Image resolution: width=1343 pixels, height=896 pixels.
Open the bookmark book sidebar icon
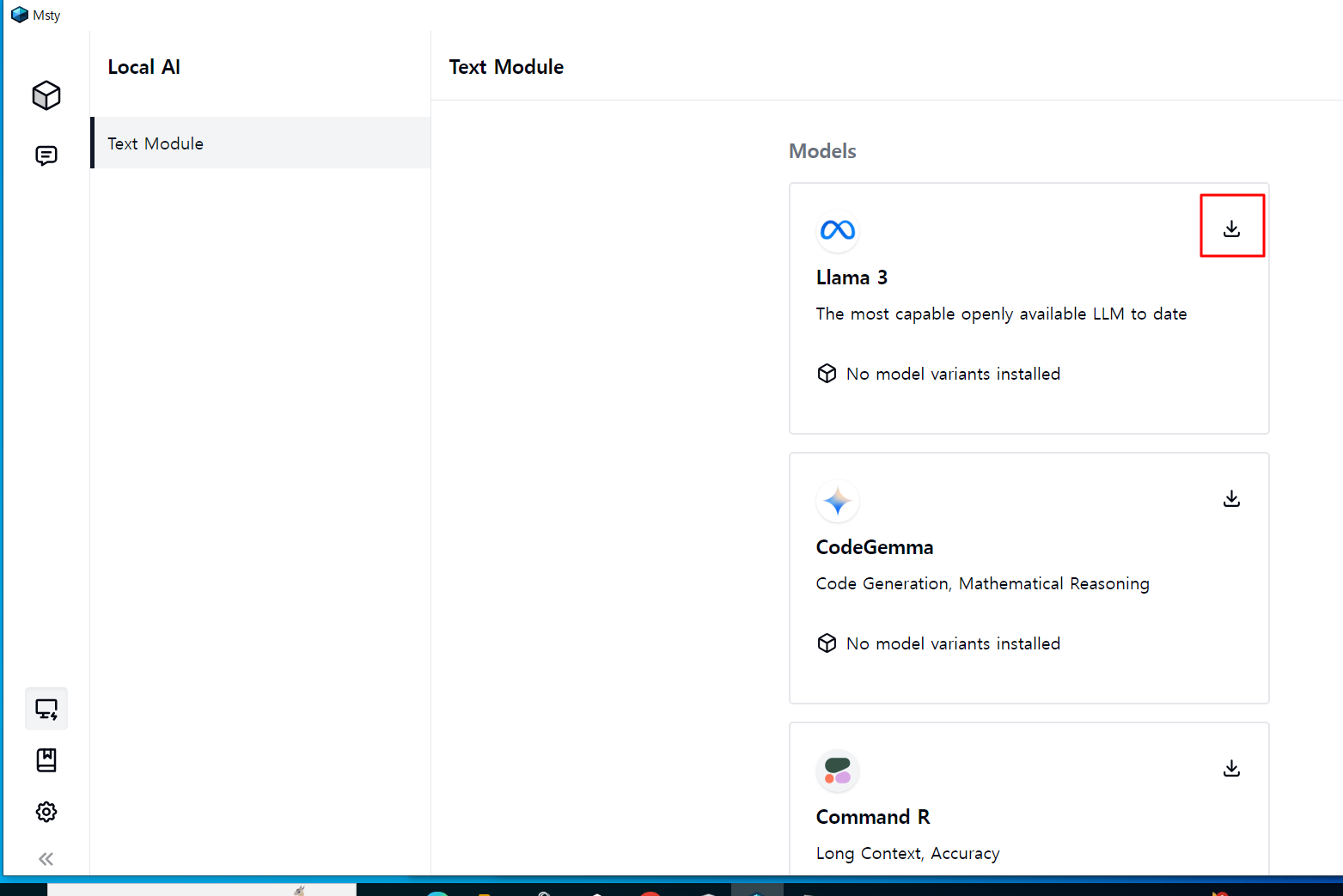pyautogui.click(x=46, y=760)
